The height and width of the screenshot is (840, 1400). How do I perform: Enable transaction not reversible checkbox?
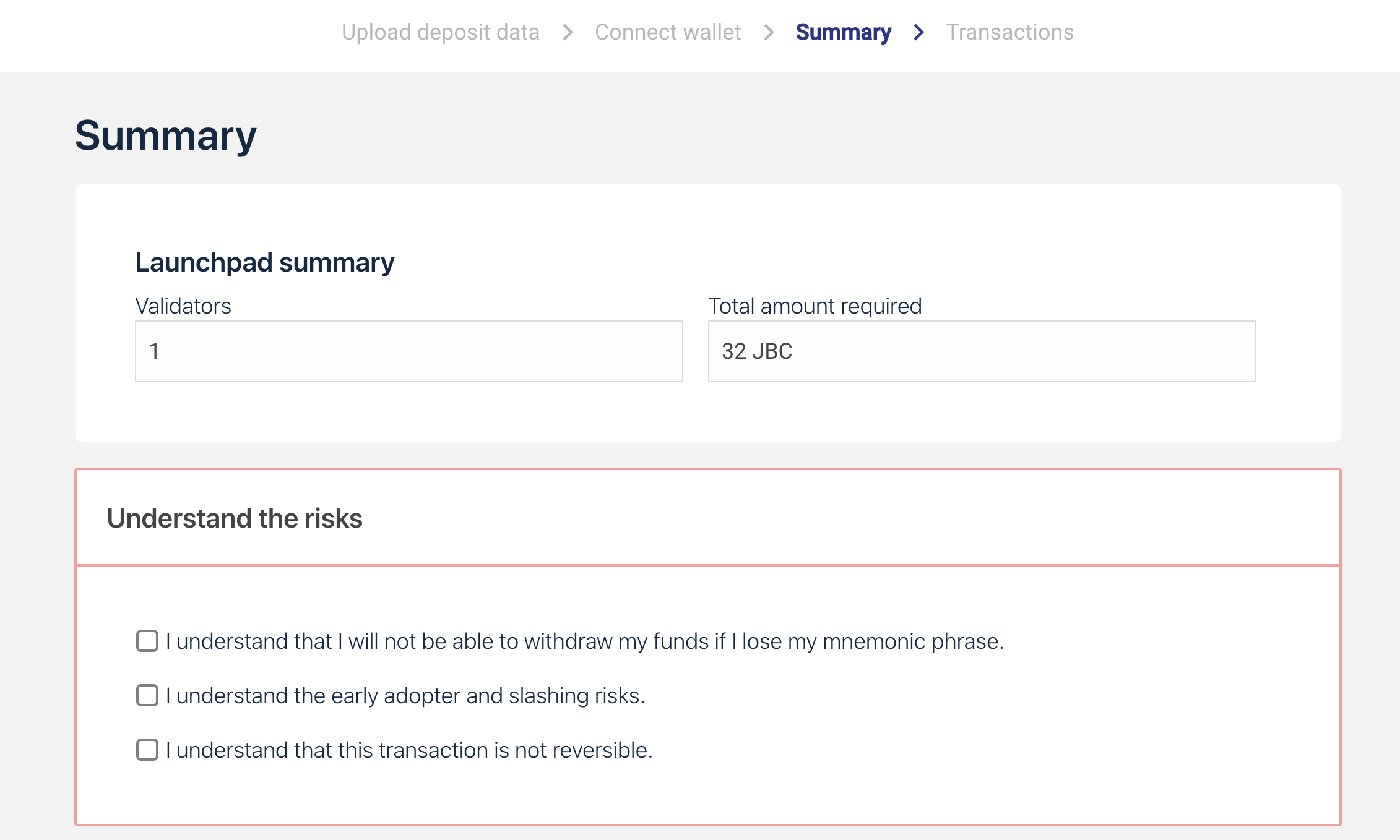(147, 750)
